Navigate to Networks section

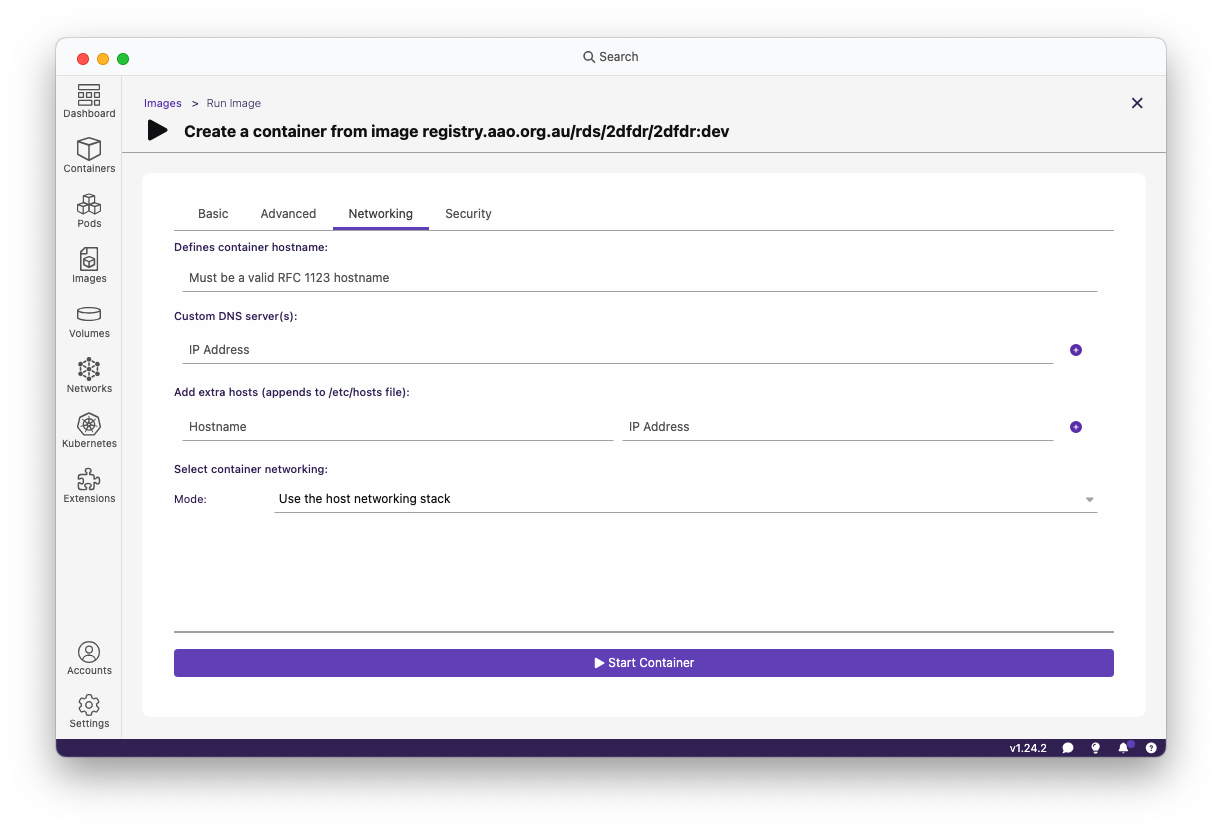pos(89,376)
